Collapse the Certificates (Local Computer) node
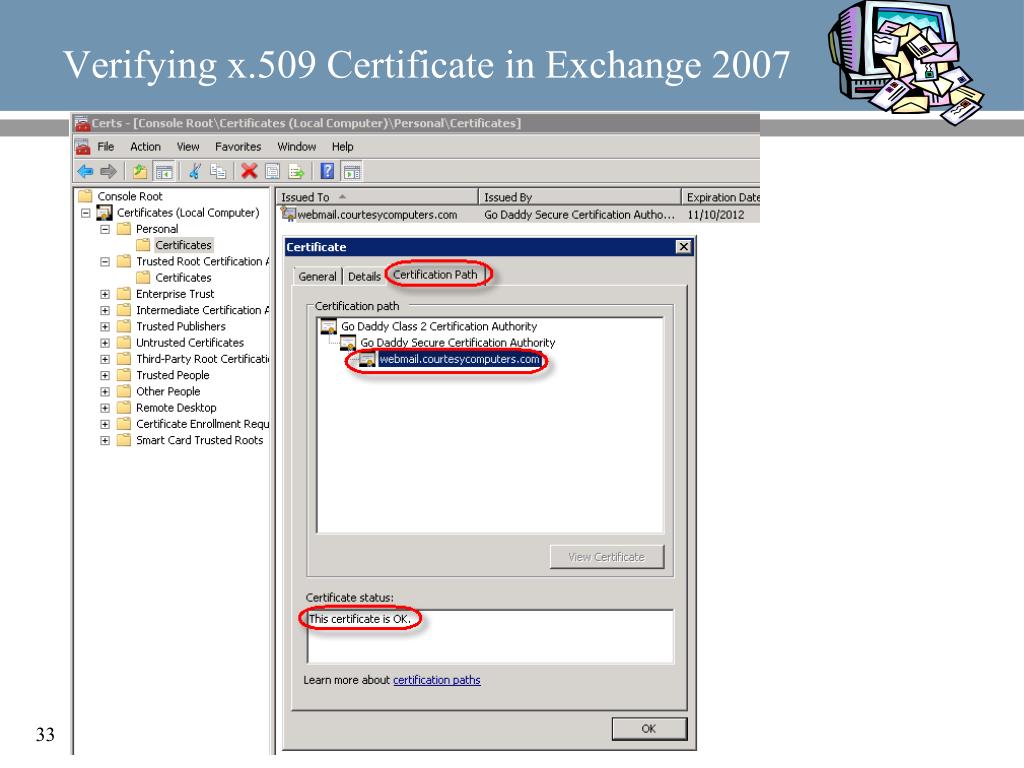 pyautogui.click(x=86, y=213)
